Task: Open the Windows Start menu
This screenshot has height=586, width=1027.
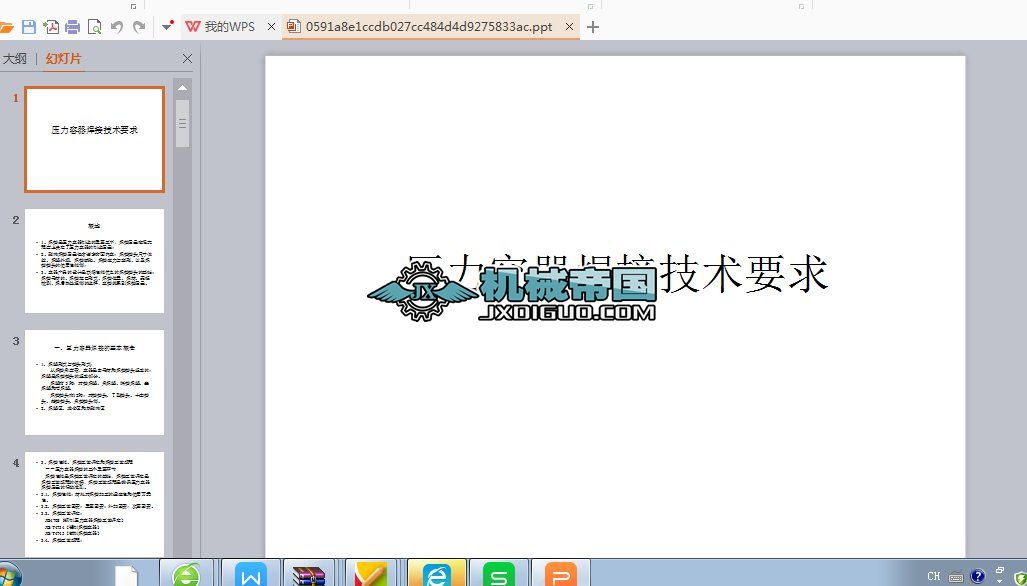Action: pos(8,574)
